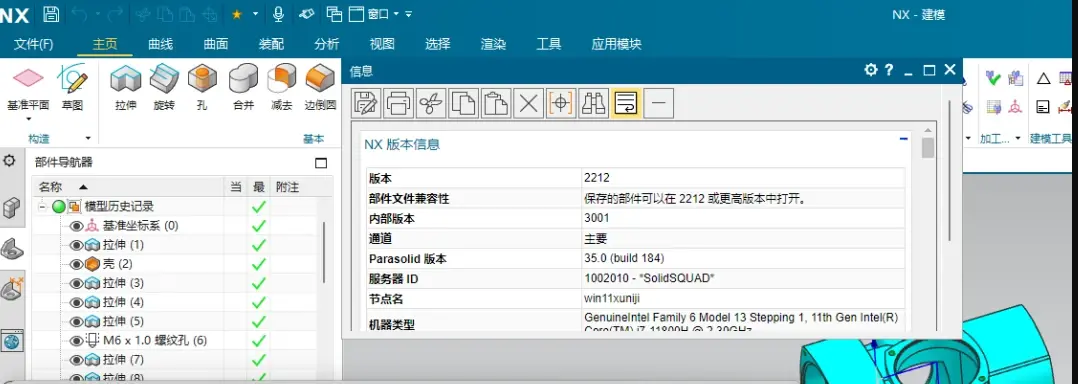Collapse the 模型历史记录 tree node
The height and width of the screenshot is (384, 1078).
pos(42,206)
